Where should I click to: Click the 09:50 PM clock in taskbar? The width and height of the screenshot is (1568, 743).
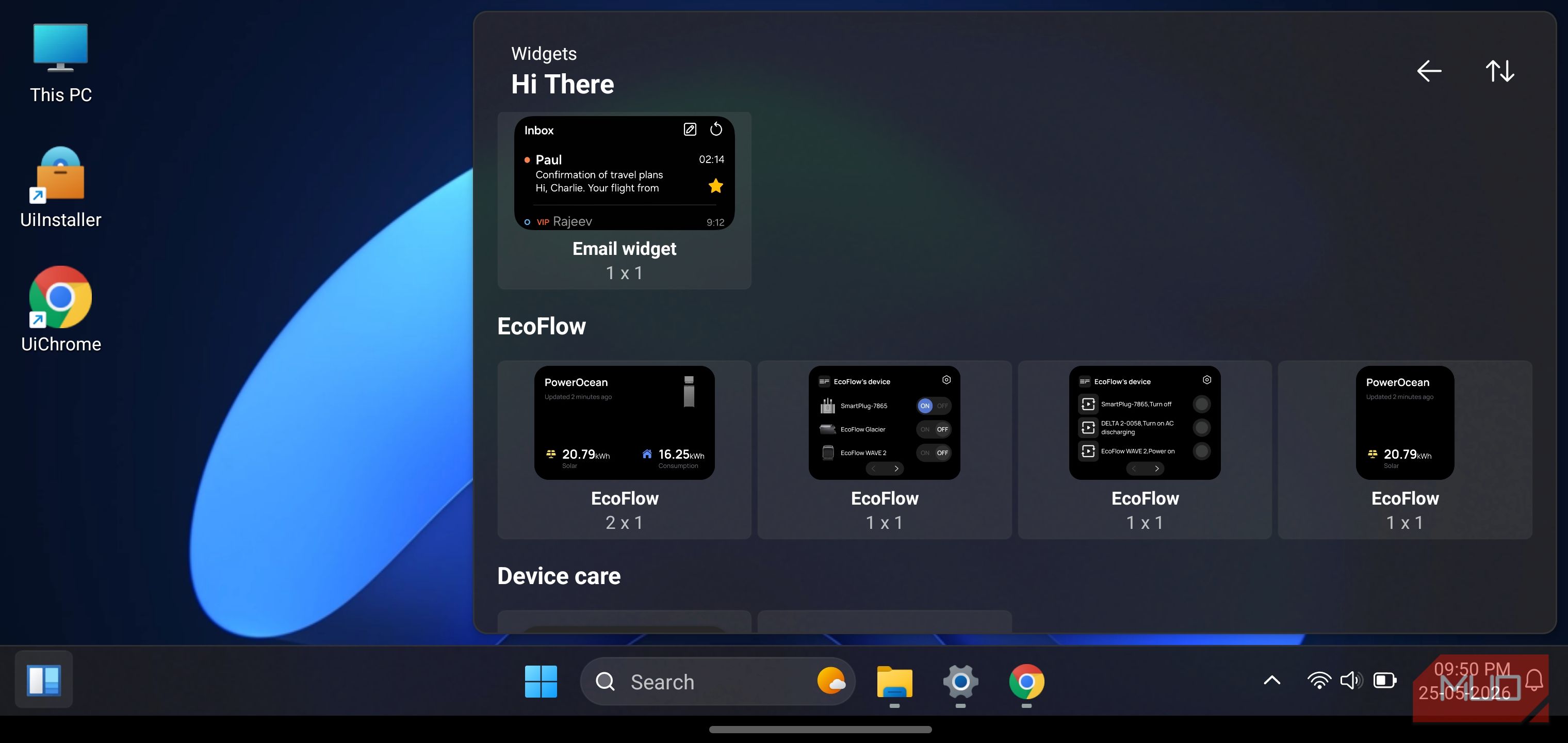[1472, 669]
